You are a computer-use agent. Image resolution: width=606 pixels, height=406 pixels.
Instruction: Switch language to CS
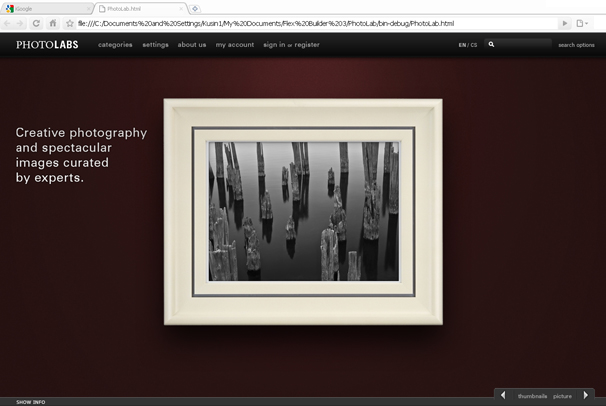pyautogui.click(x=474, y=45)
